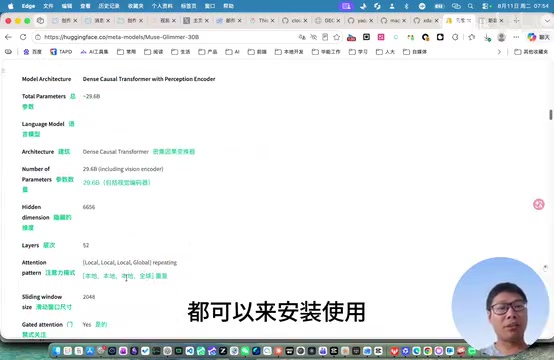Add this page to favorites with the star
The width and height of the screenshot is (554, 360).
click(x=337, y=37)
